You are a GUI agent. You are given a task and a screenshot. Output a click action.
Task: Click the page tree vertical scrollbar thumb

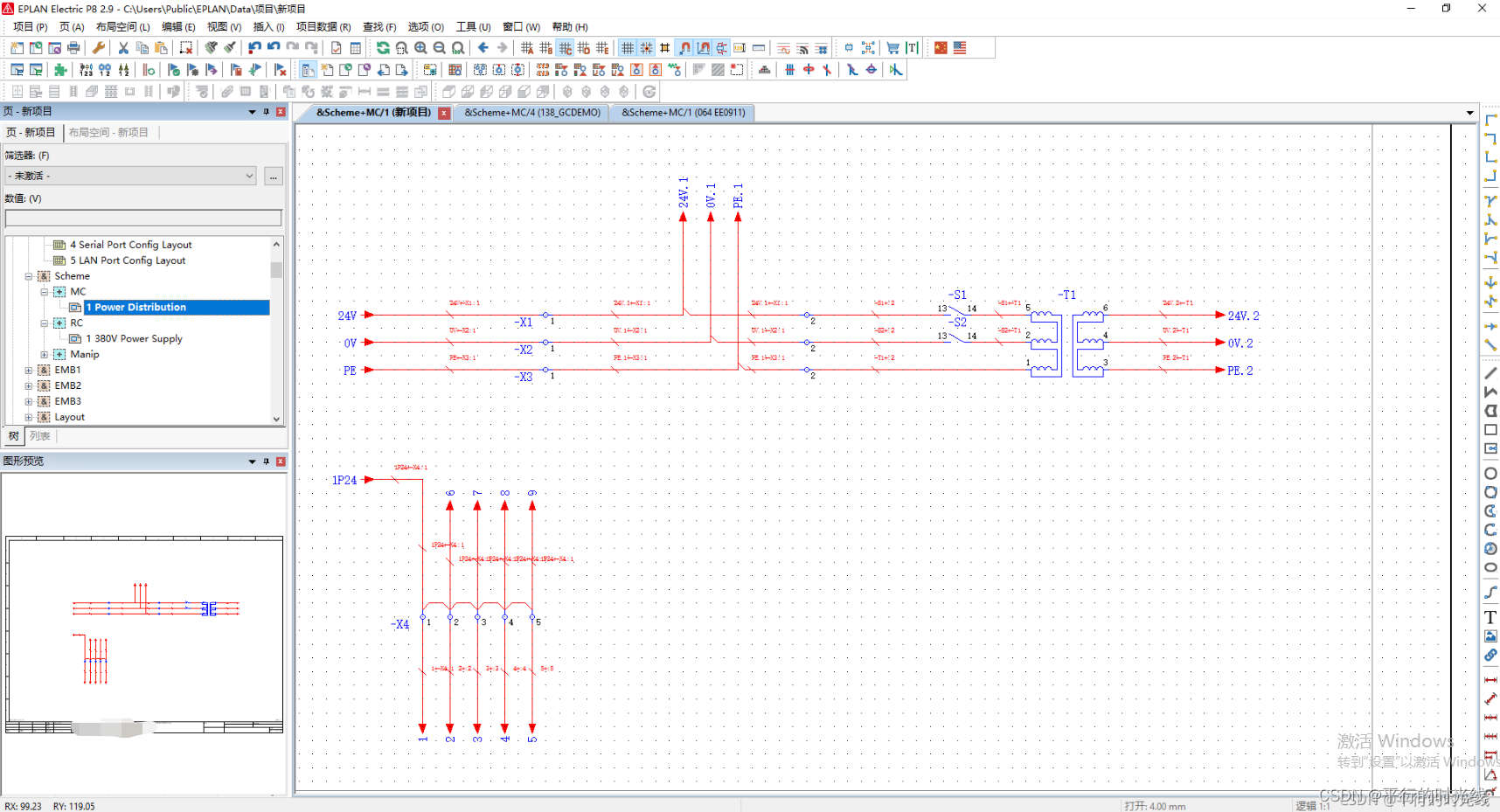tap(276, 269)
